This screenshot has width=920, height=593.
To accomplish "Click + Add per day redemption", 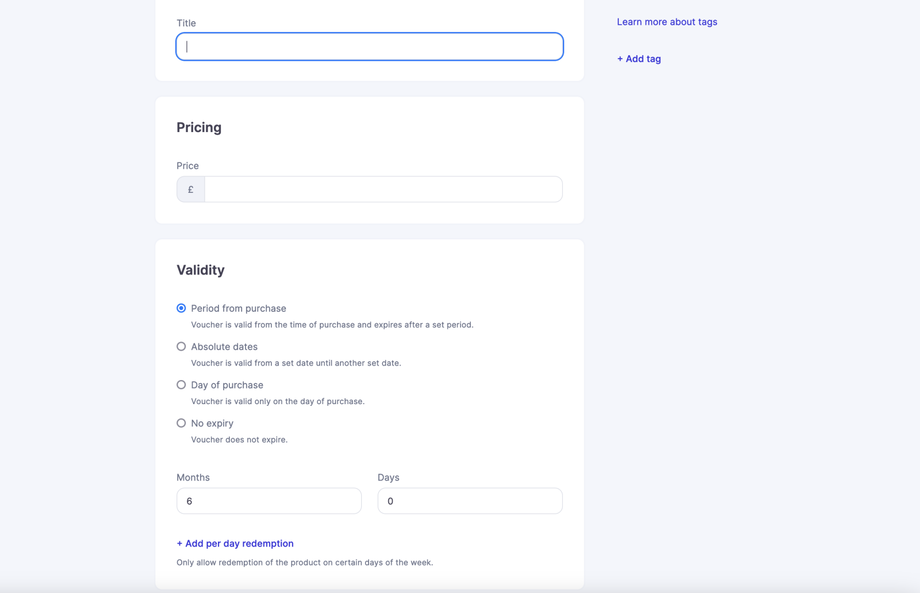I will [235, 544].
